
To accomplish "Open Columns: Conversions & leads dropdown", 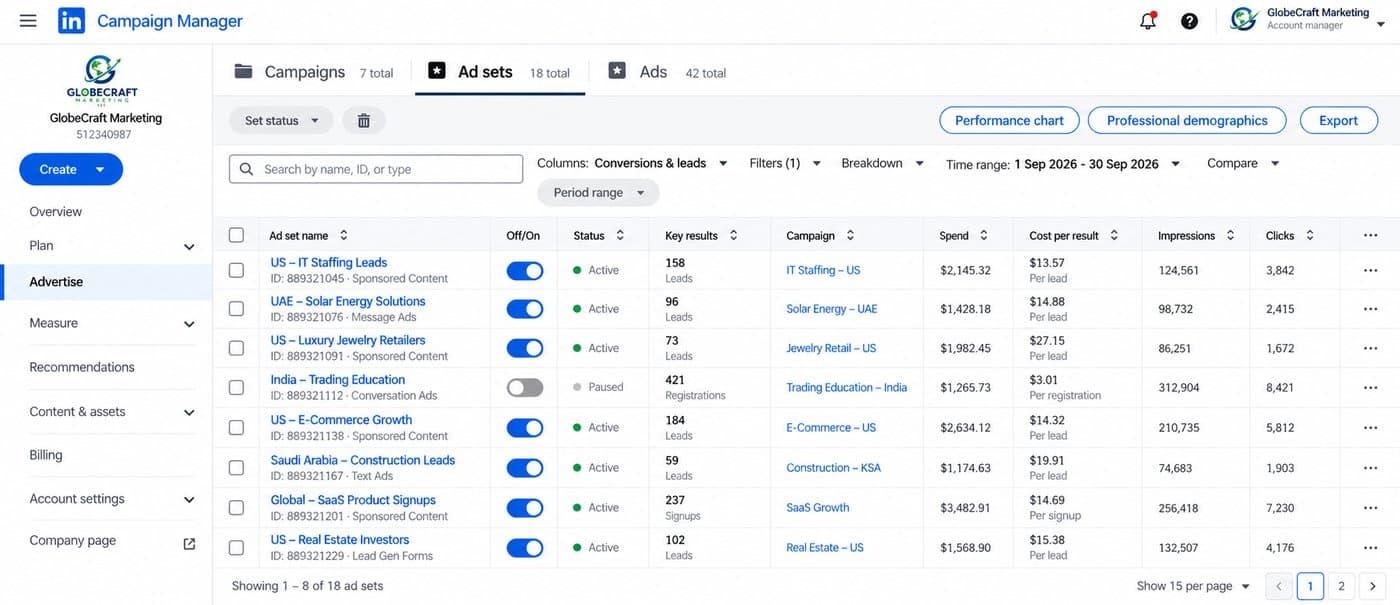I will (x=632, y=163).
